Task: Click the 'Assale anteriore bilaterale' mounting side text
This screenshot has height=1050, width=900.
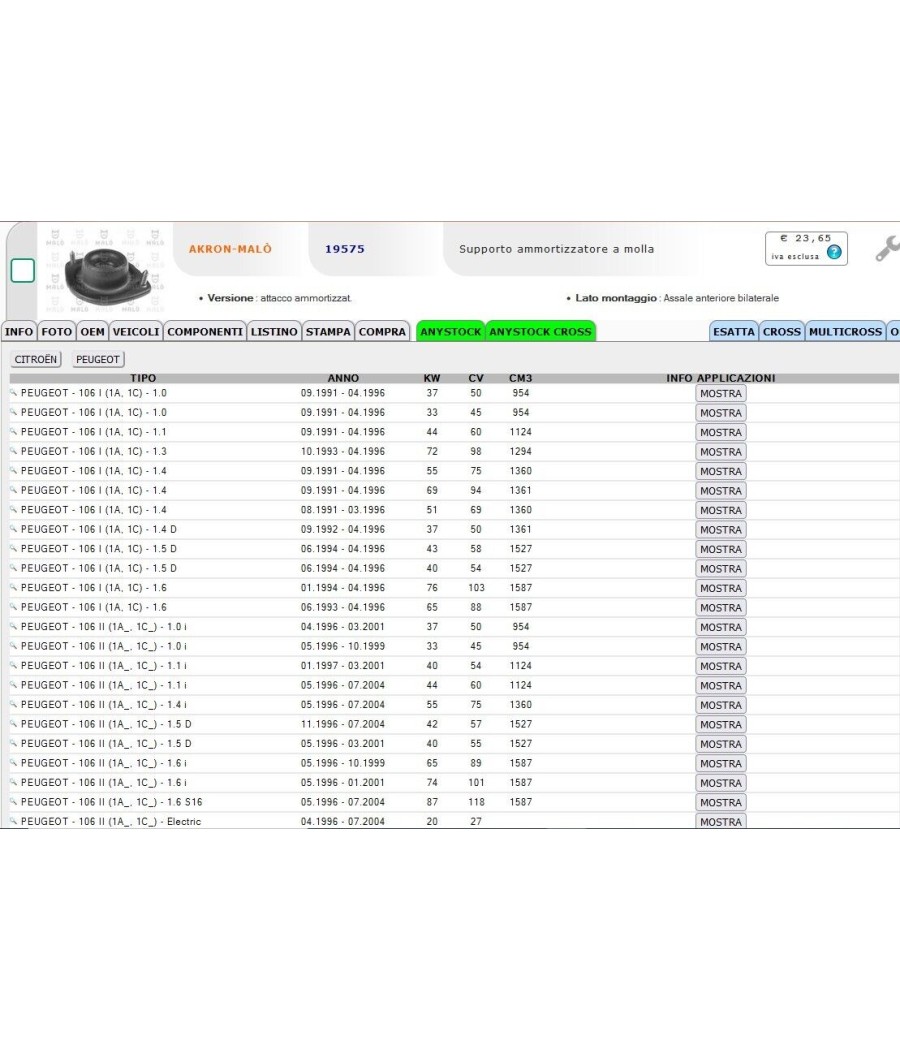Action: click(x=721, y=298)
